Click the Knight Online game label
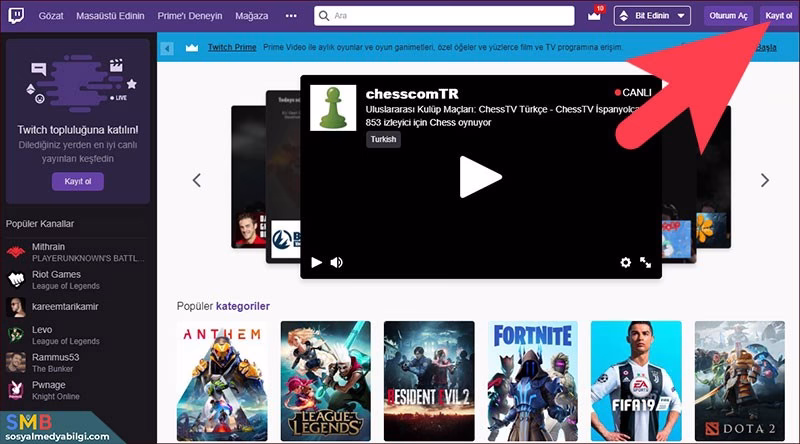 [56, 397]
